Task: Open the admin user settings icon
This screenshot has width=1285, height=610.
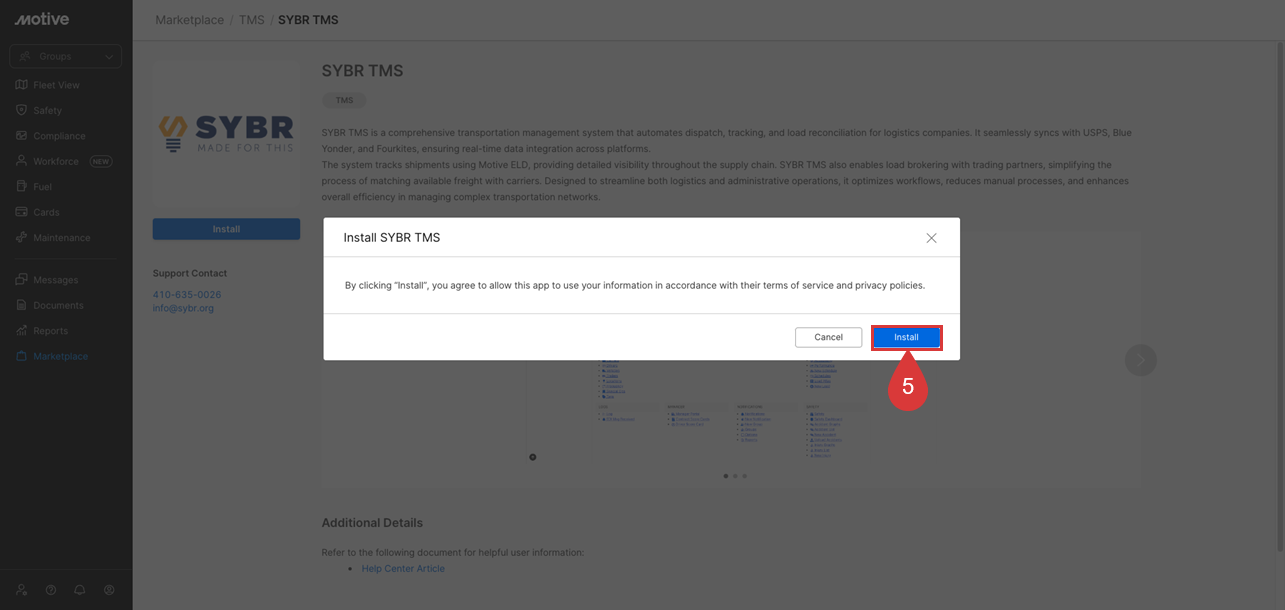Action: coord(22,590)
